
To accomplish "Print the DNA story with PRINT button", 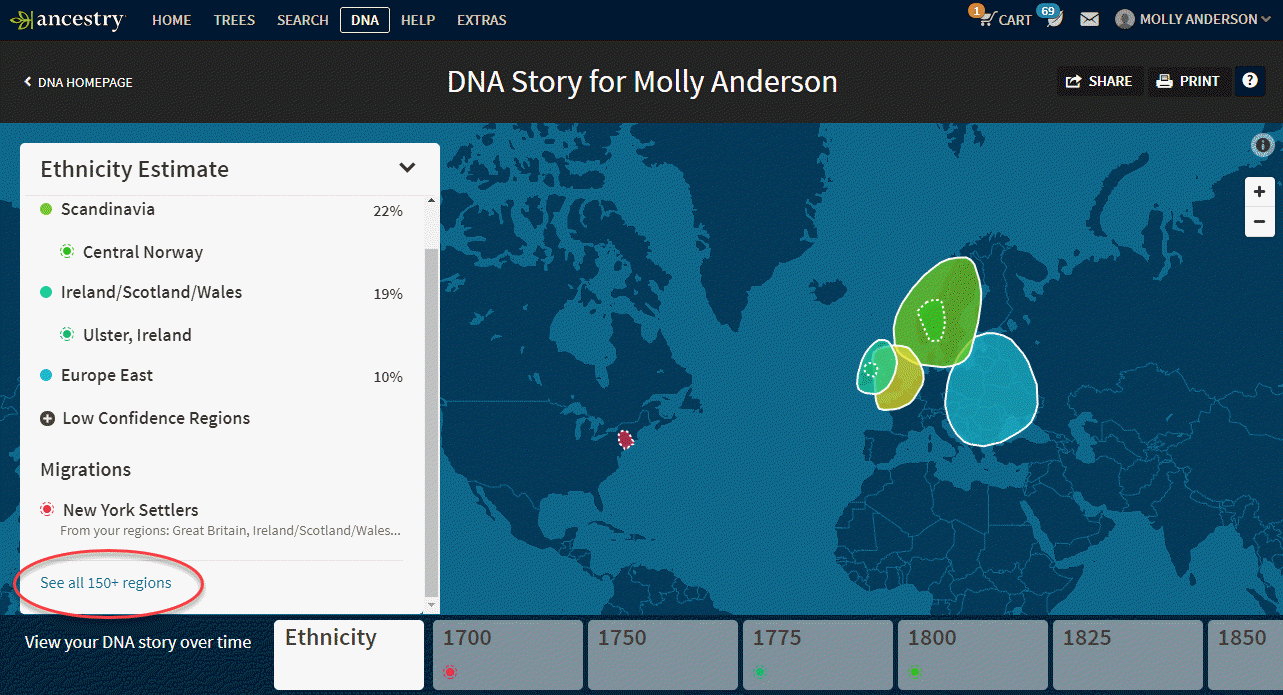I will [x=1189, y=81].
